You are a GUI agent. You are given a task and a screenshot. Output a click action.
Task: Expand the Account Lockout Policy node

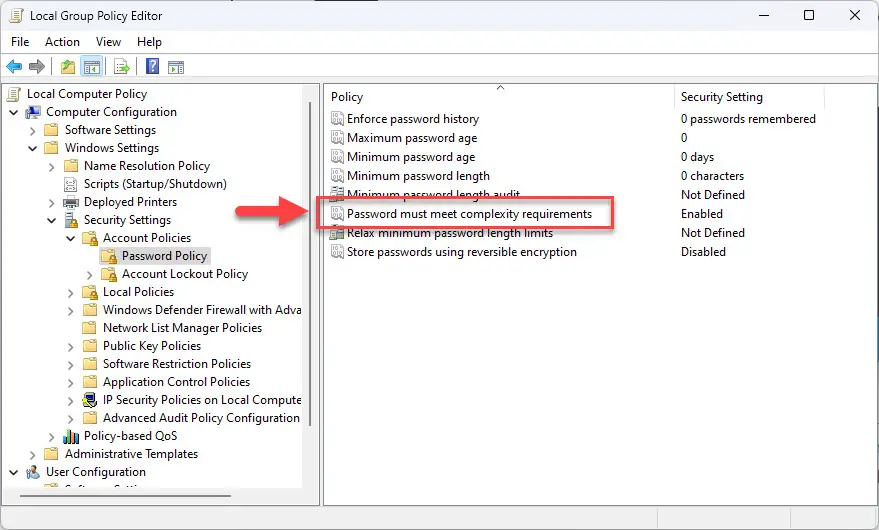pyautogui.click(x=90, y=274)
